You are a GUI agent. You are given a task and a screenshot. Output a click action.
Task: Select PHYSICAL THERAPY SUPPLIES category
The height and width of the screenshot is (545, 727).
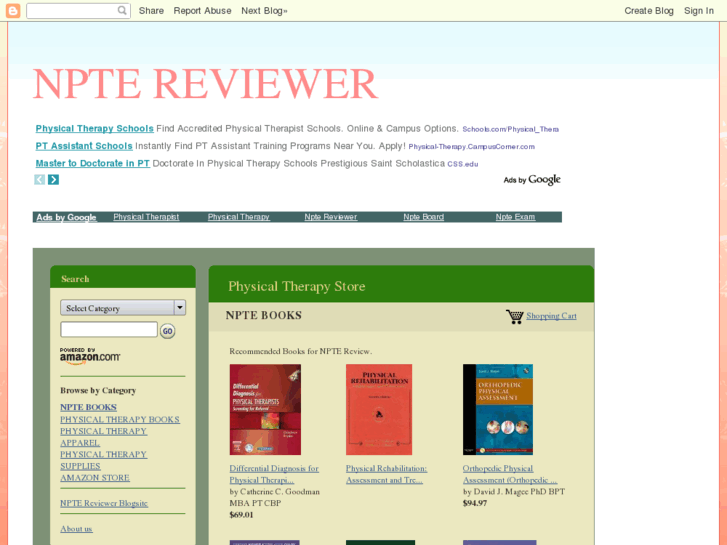coord(103,460)
